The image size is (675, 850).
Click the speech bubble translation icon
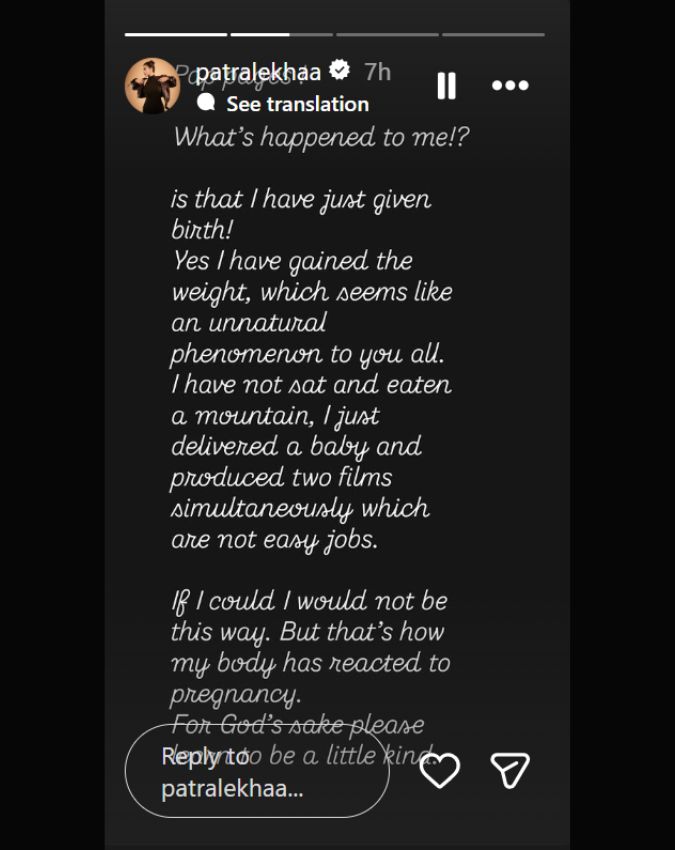(x=206, y=103)
